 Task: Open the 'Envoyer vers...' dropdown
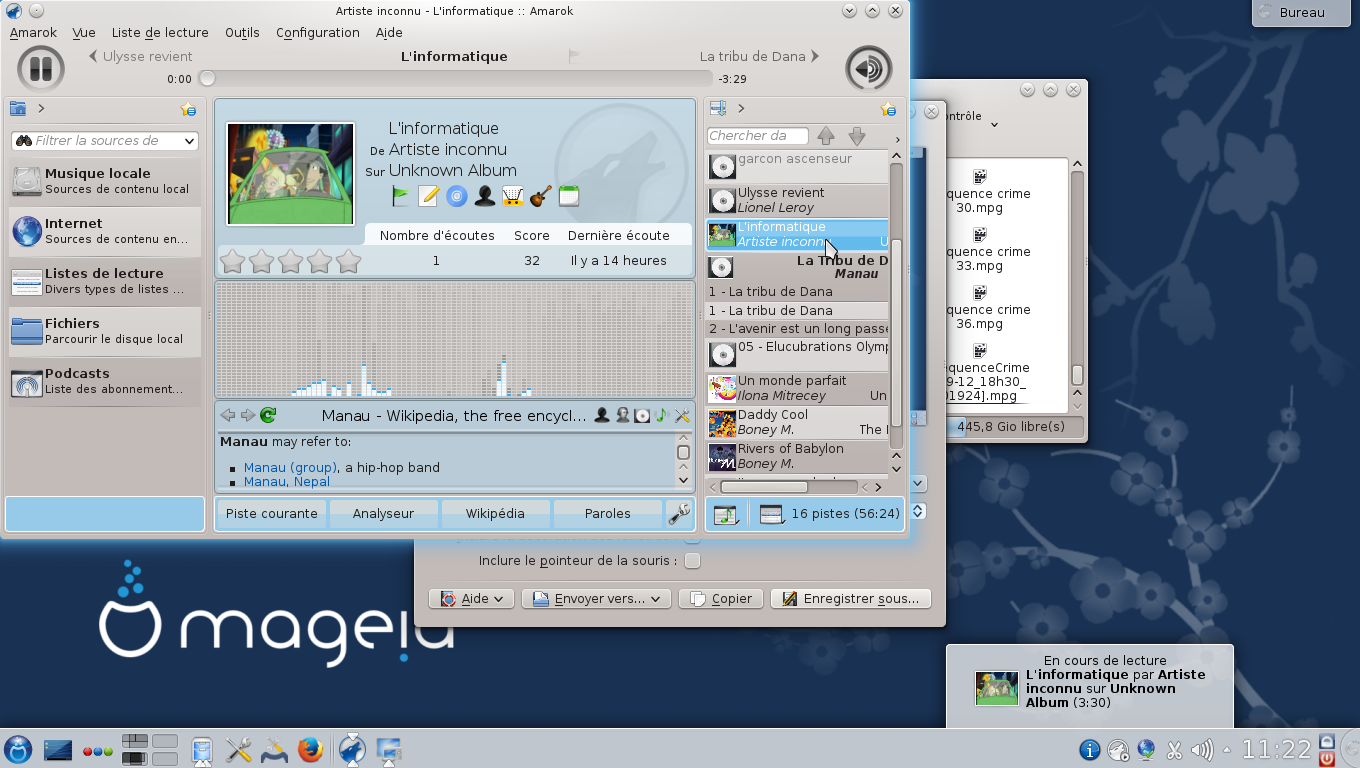pyautogui.click(x=597, y=599)
